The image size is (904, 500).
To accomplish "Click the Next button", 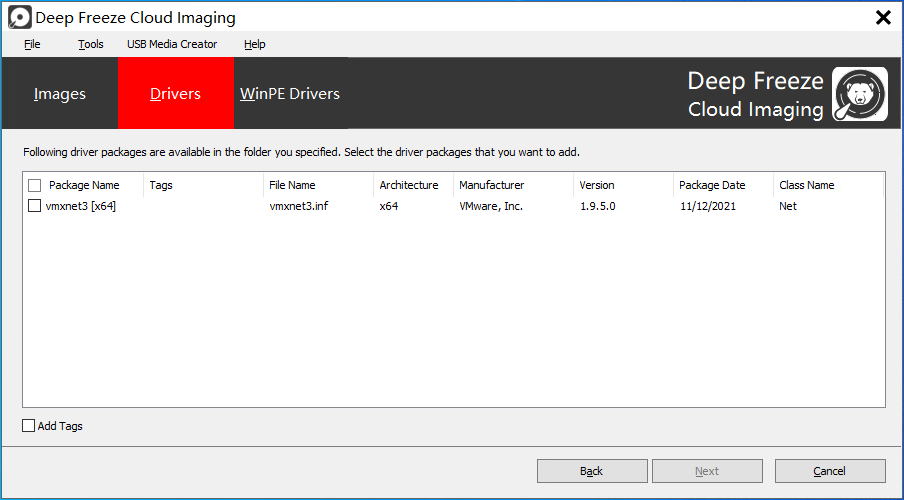I will pos(707,471).
